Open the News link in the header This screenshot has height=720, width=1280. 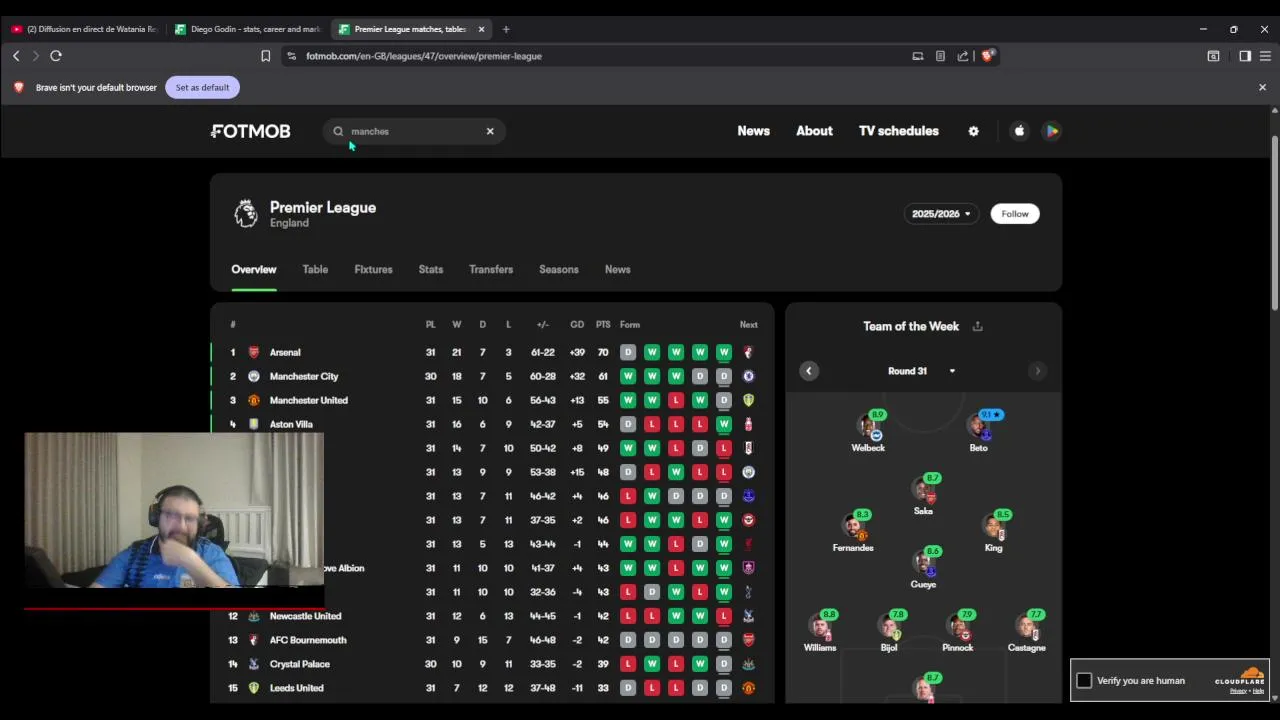tap(754, 131)
